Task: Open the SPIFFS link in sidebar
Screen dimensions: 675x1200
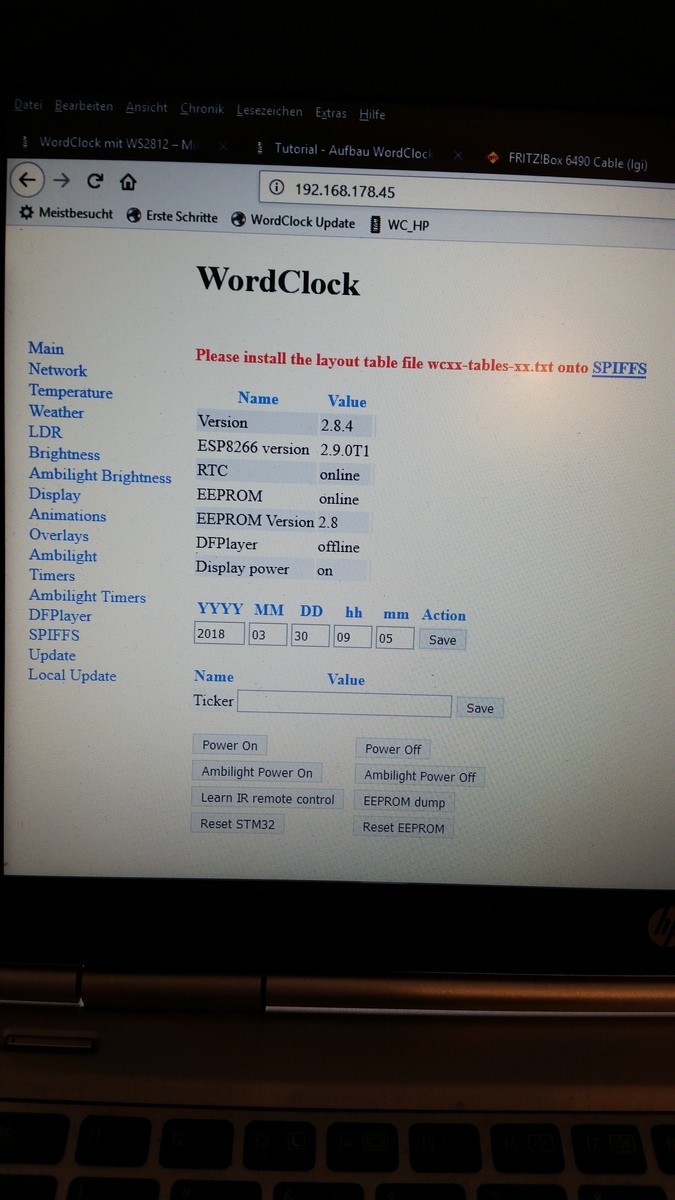Action: (x=54, y=635)
